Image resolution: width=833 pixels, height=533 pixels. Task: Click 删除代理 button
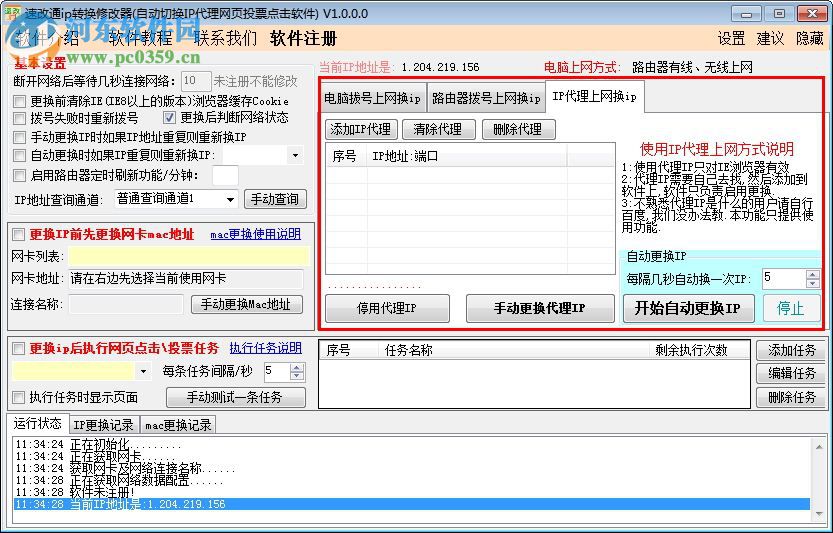pyautogui.click(x=518, y=129)
